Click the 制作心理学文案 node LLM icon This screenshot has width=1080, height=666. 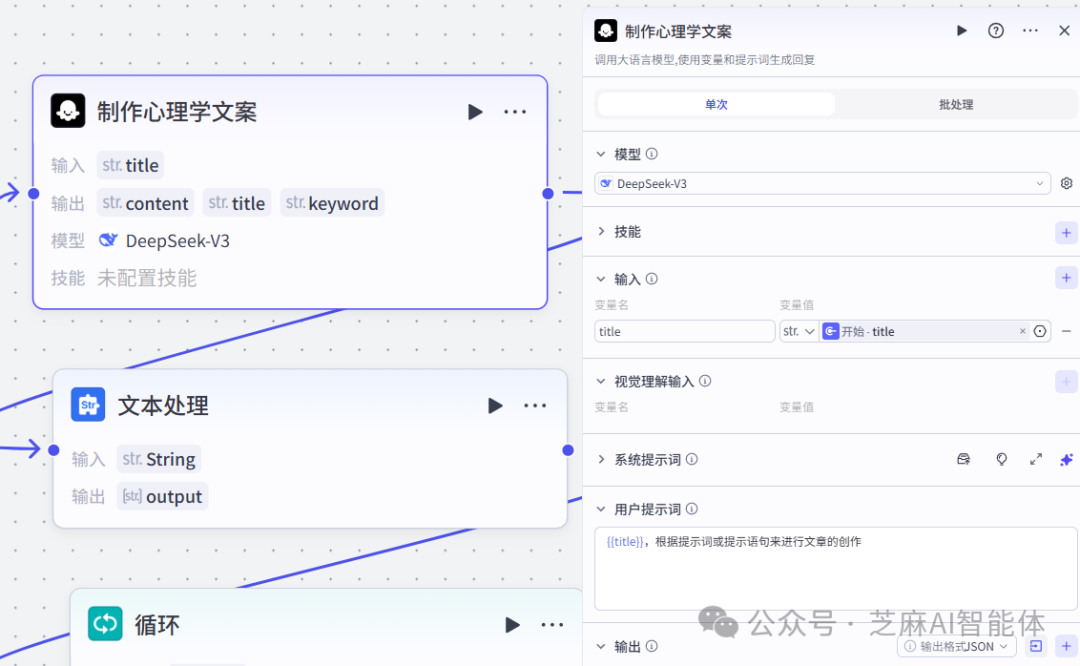pos(68,111)
